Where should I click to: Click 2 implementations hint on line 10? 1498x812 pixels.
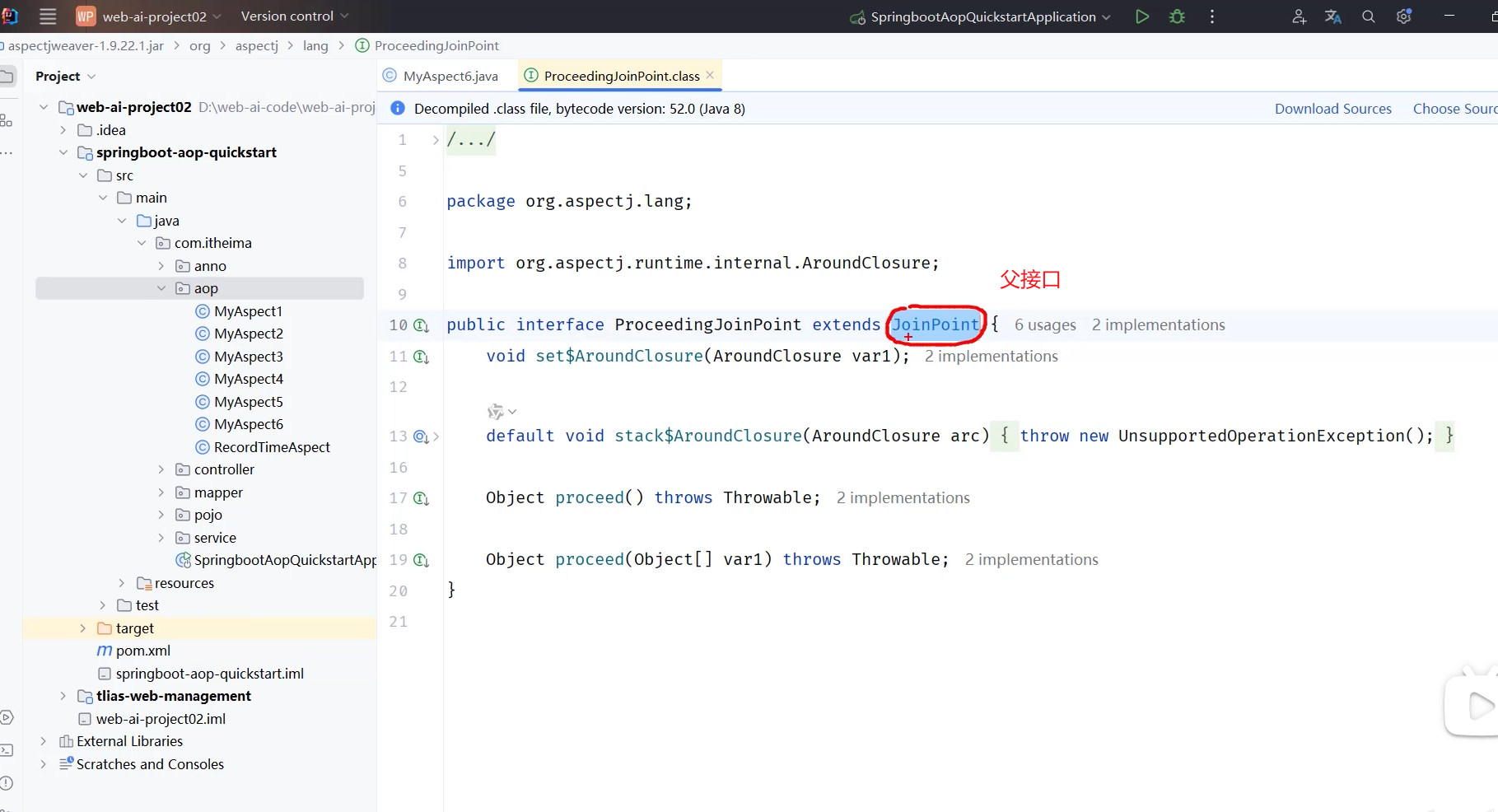click(1159, 325)
